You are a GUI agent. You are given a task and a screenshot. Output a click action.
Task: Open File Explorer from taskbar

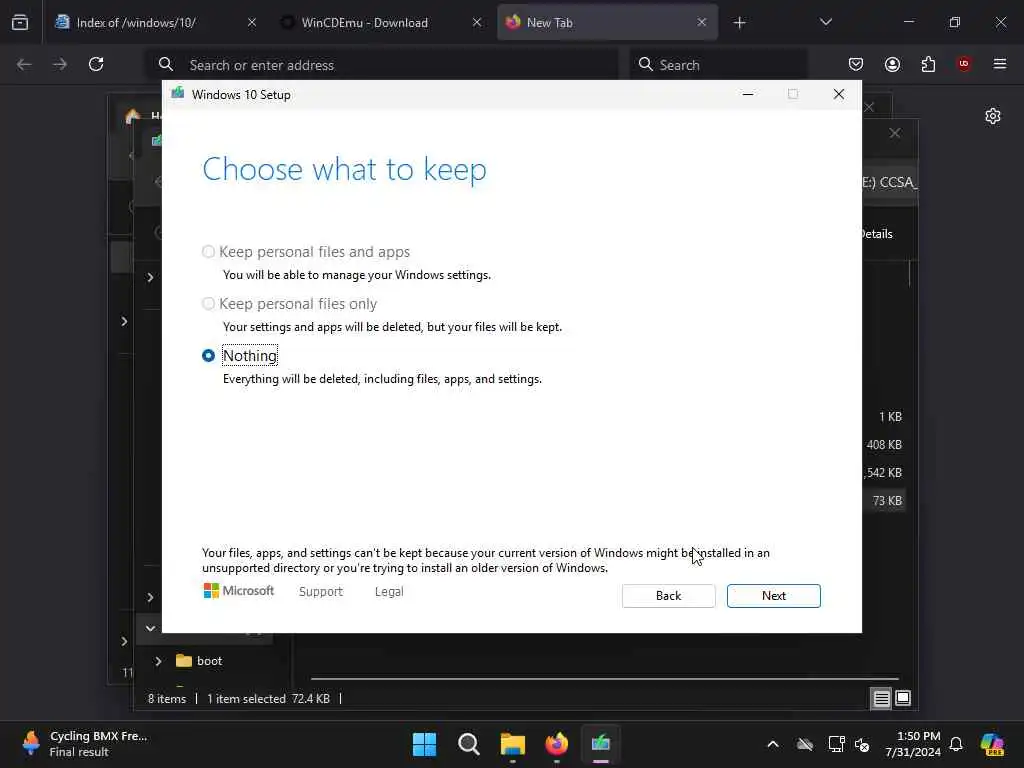coord(513,744)
